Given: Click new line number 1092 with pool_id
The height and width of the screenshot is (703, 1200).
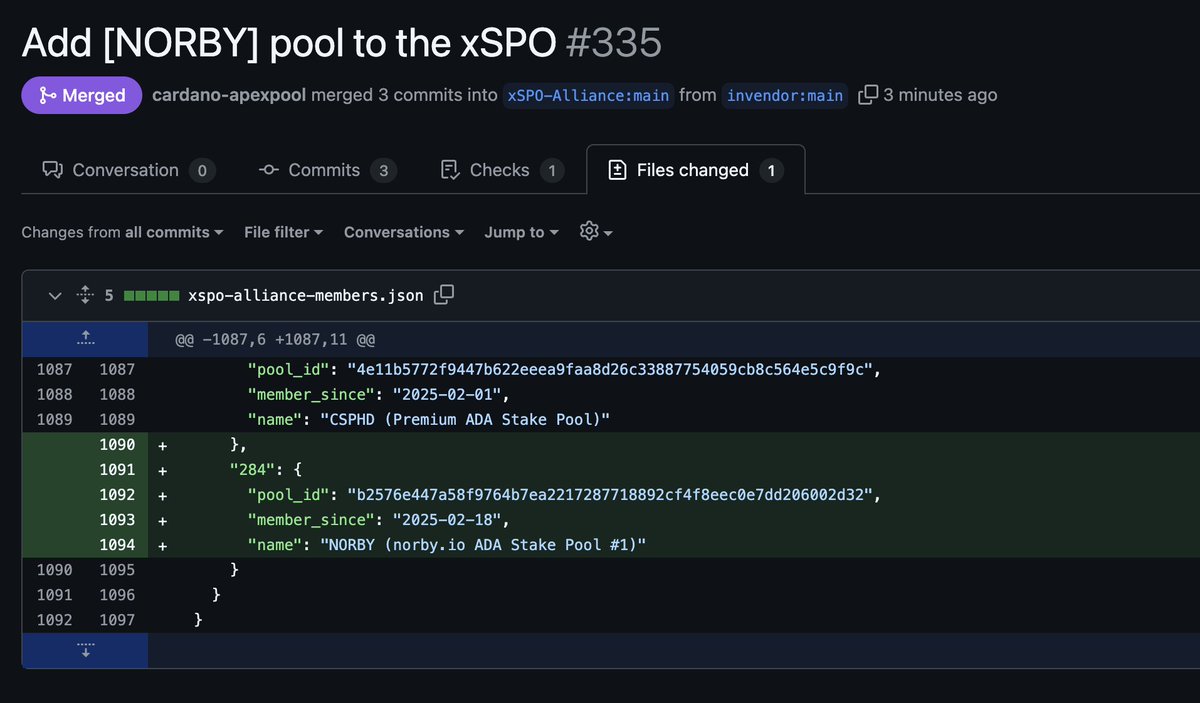Looking at the screenshot, I should (118, 494).
